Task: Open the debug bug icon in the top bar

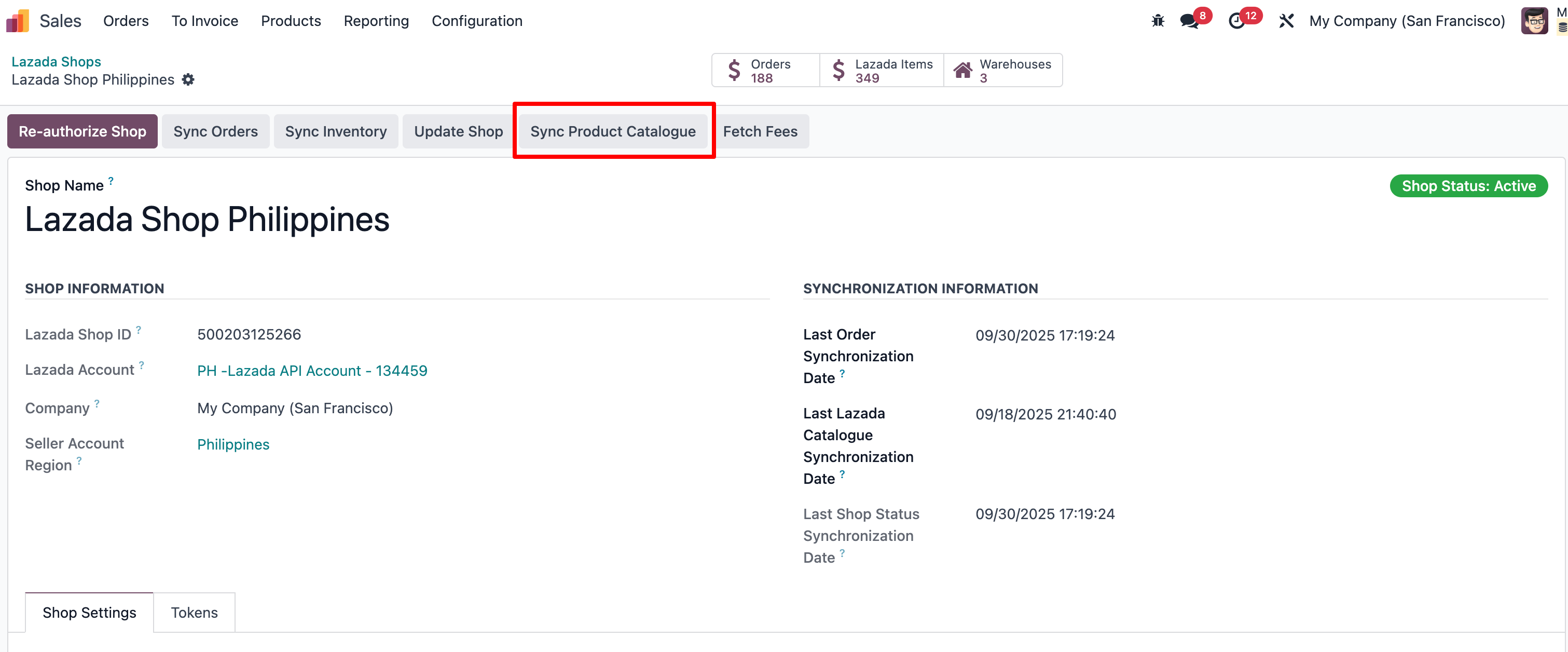Action: click(x=1157, y=20)
